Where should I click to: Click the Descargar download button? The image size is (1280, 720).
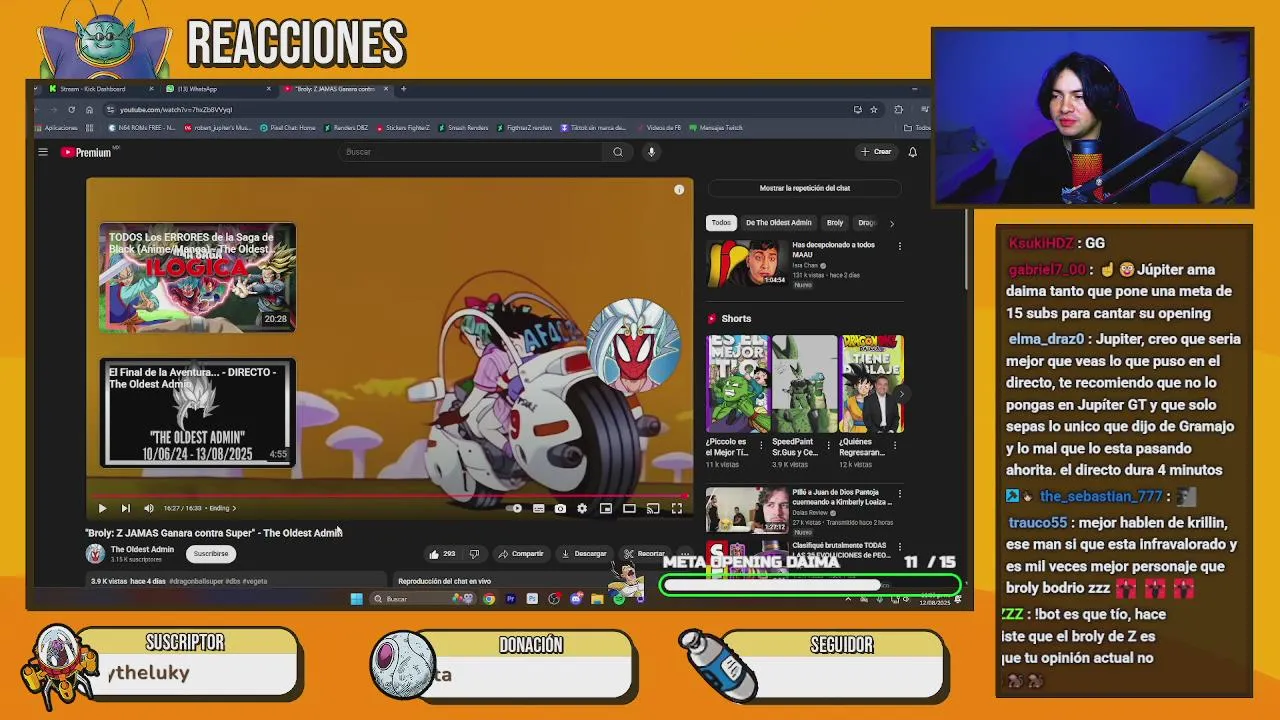point(584,553)
